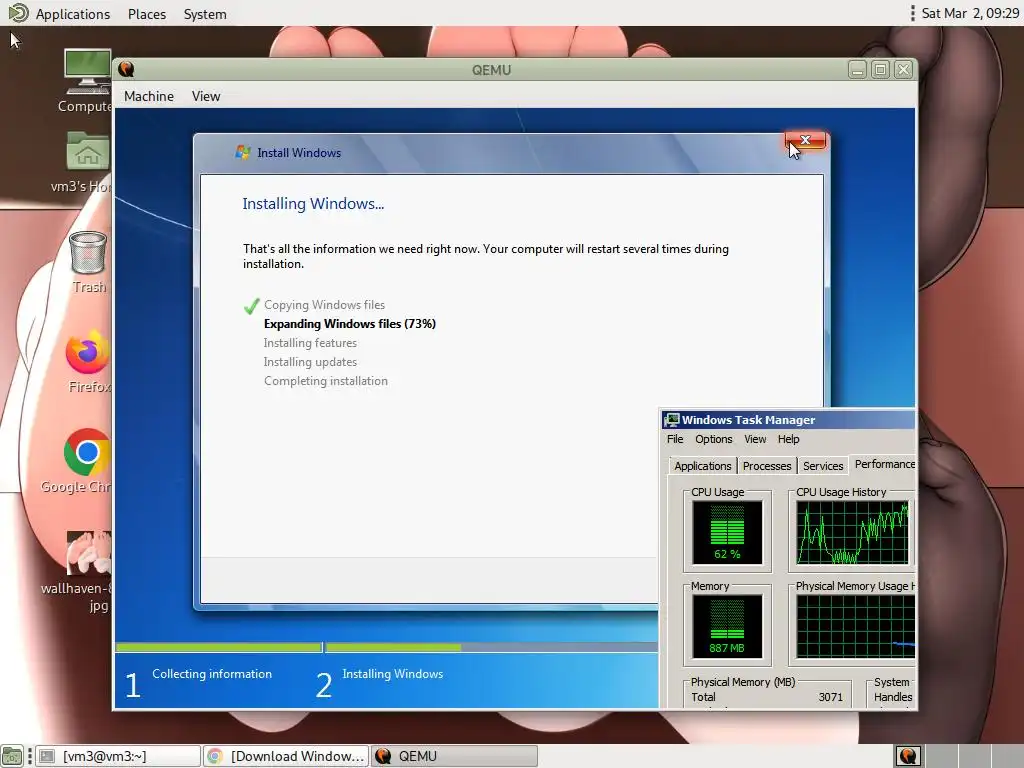1024x768 pixels.
Task: Select the Performance tab in Task Manager
Action: [x=883, y=464]
